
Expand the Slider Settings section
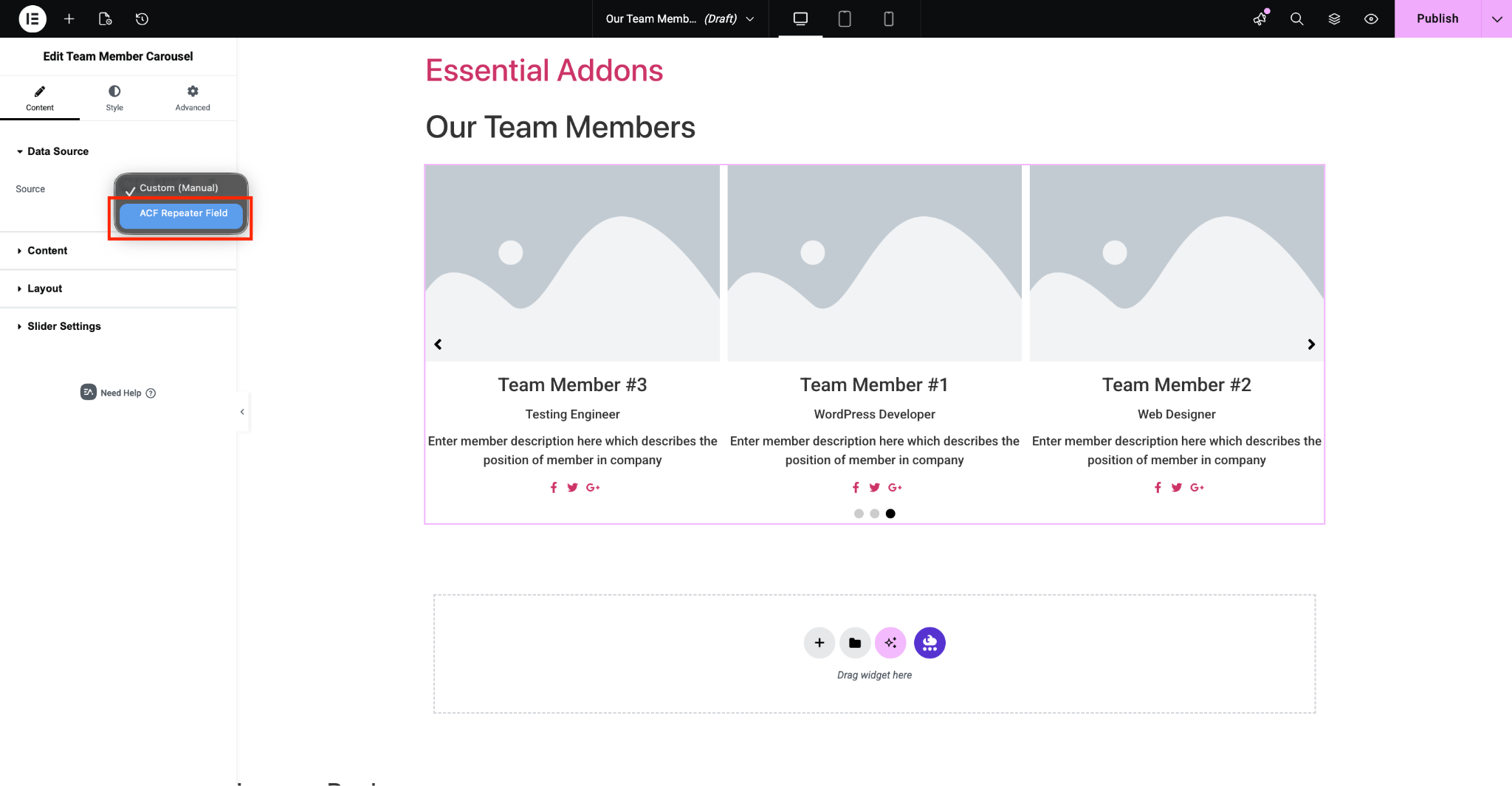118,326
